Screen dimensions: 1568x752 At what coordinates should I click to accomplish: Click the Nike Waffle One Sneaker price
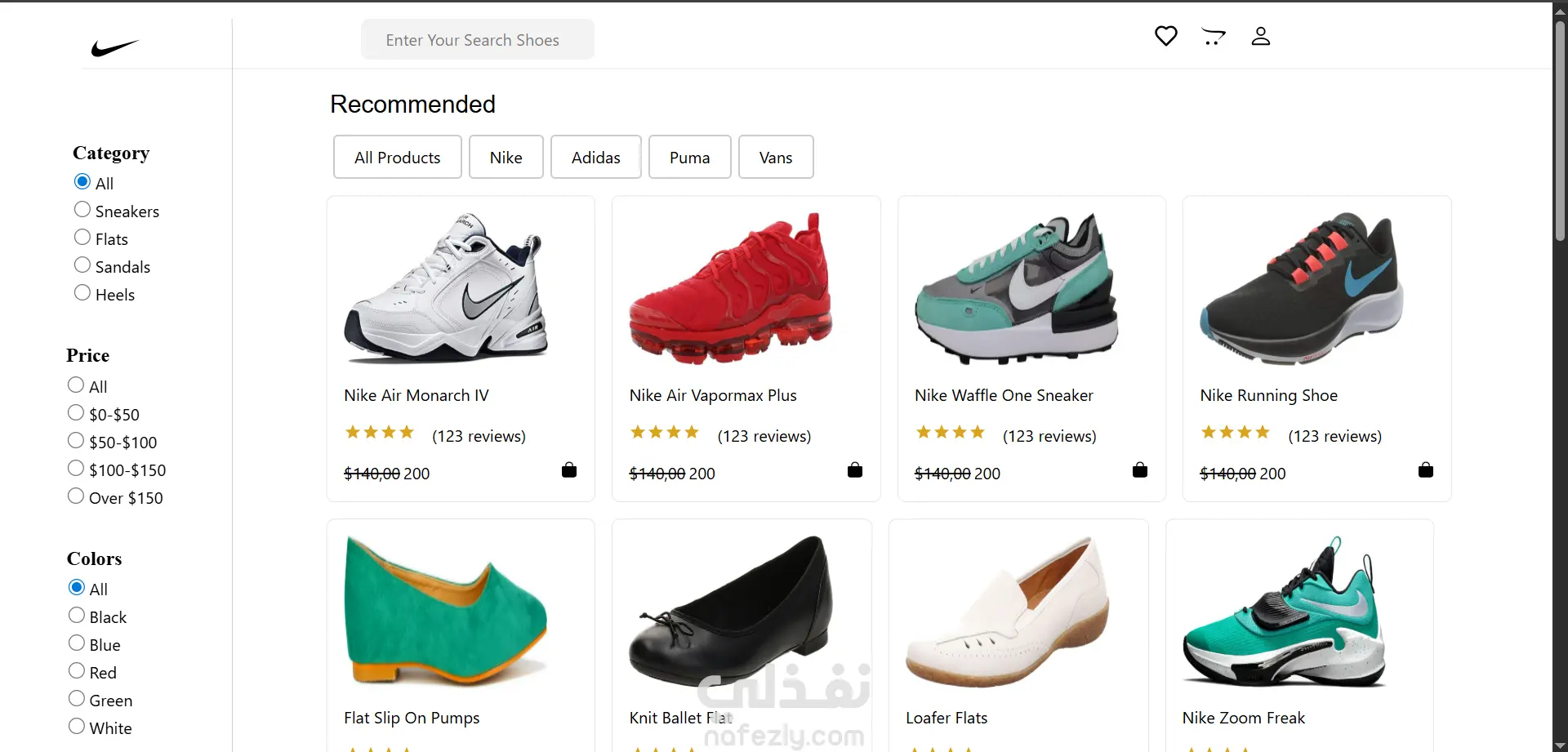tap(957, 474)
